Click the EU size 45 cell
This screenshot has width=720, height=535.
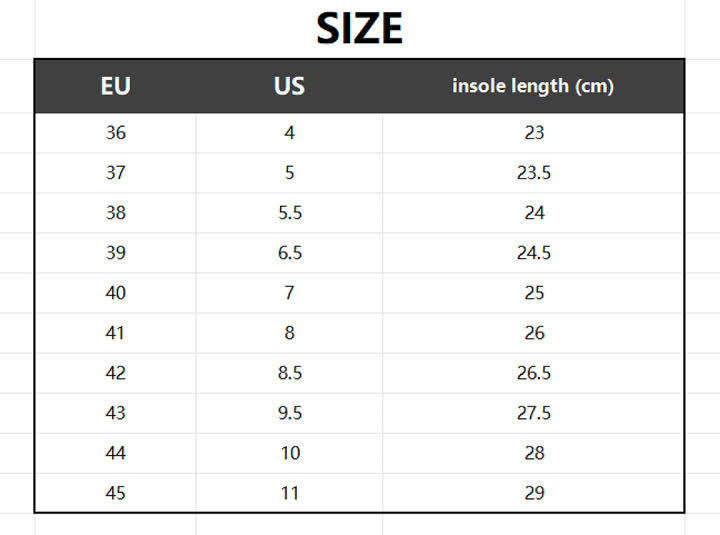[116, 493]
